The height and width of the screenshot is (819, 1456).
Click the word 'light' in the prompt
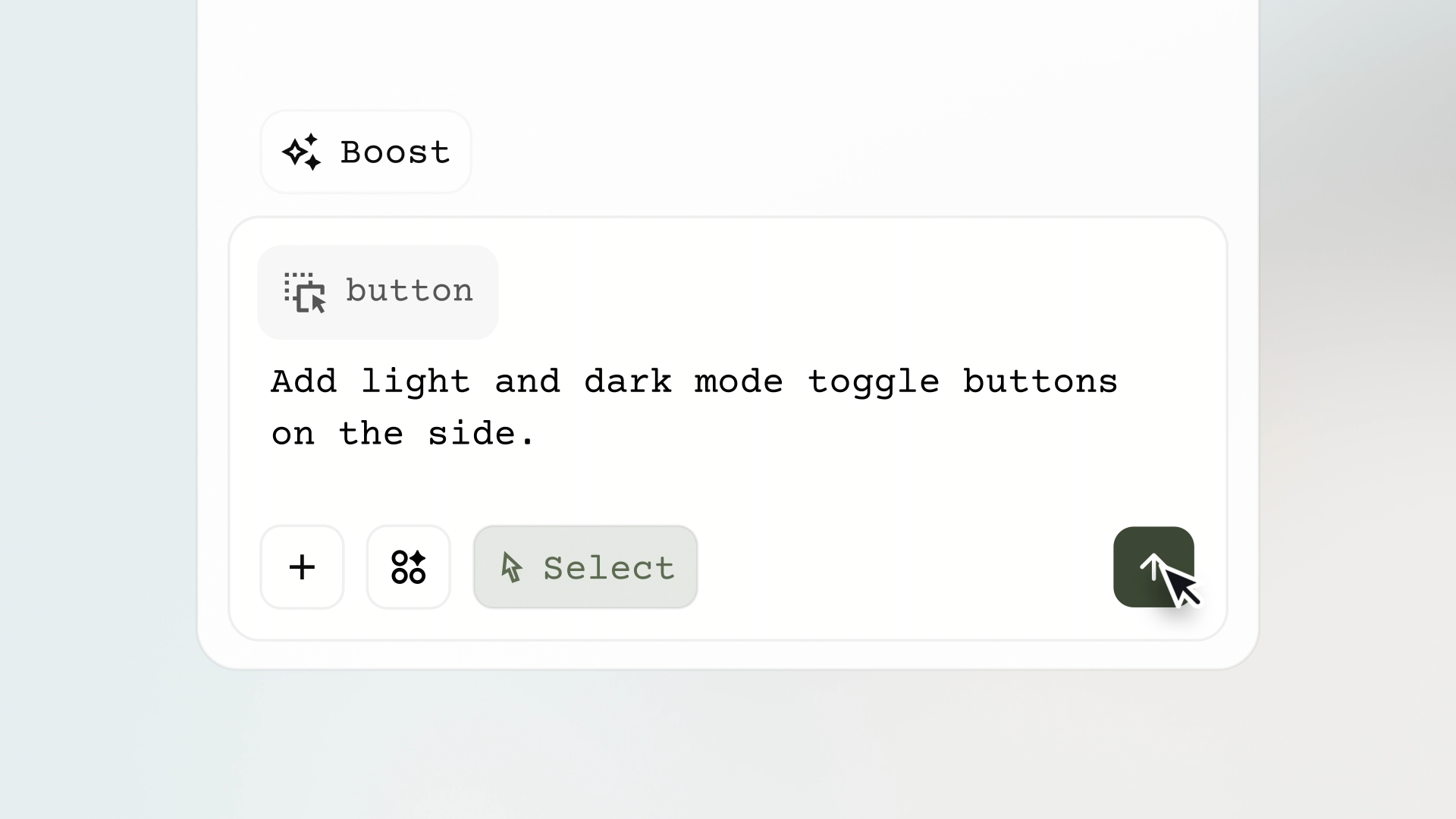point(416,381)
